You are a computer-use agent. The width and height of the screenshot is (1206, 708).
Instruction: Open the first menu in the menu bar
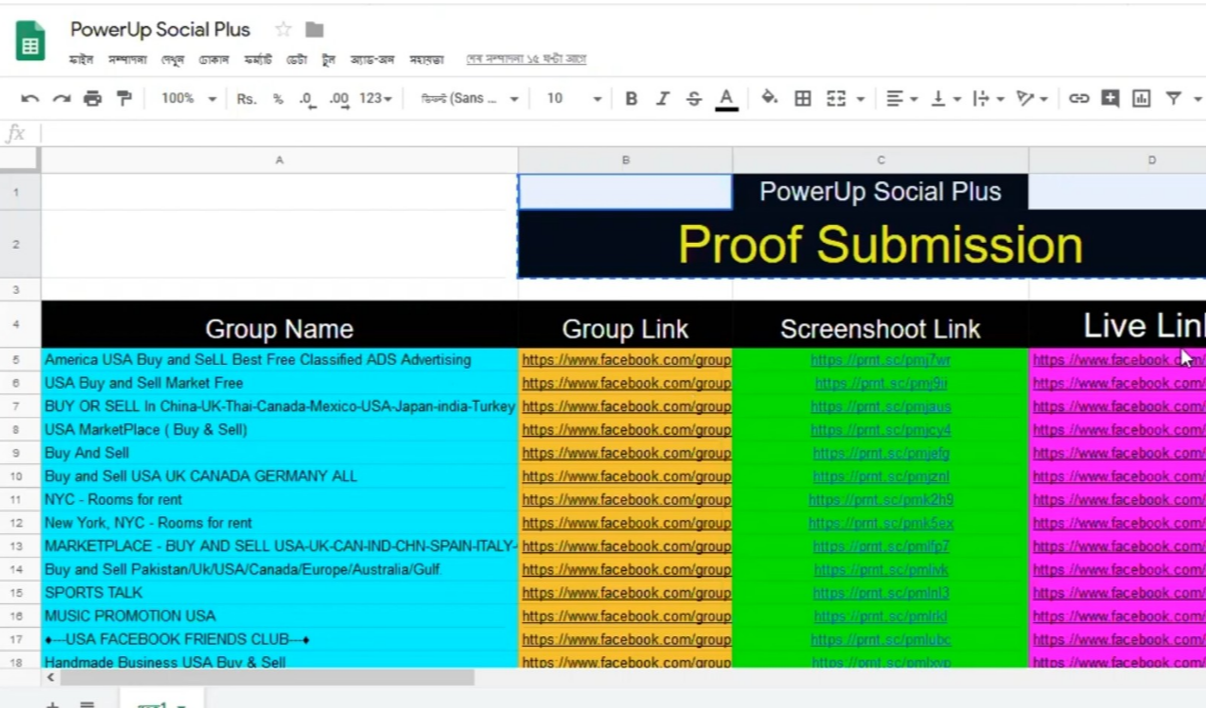click(x=81, y=60)
